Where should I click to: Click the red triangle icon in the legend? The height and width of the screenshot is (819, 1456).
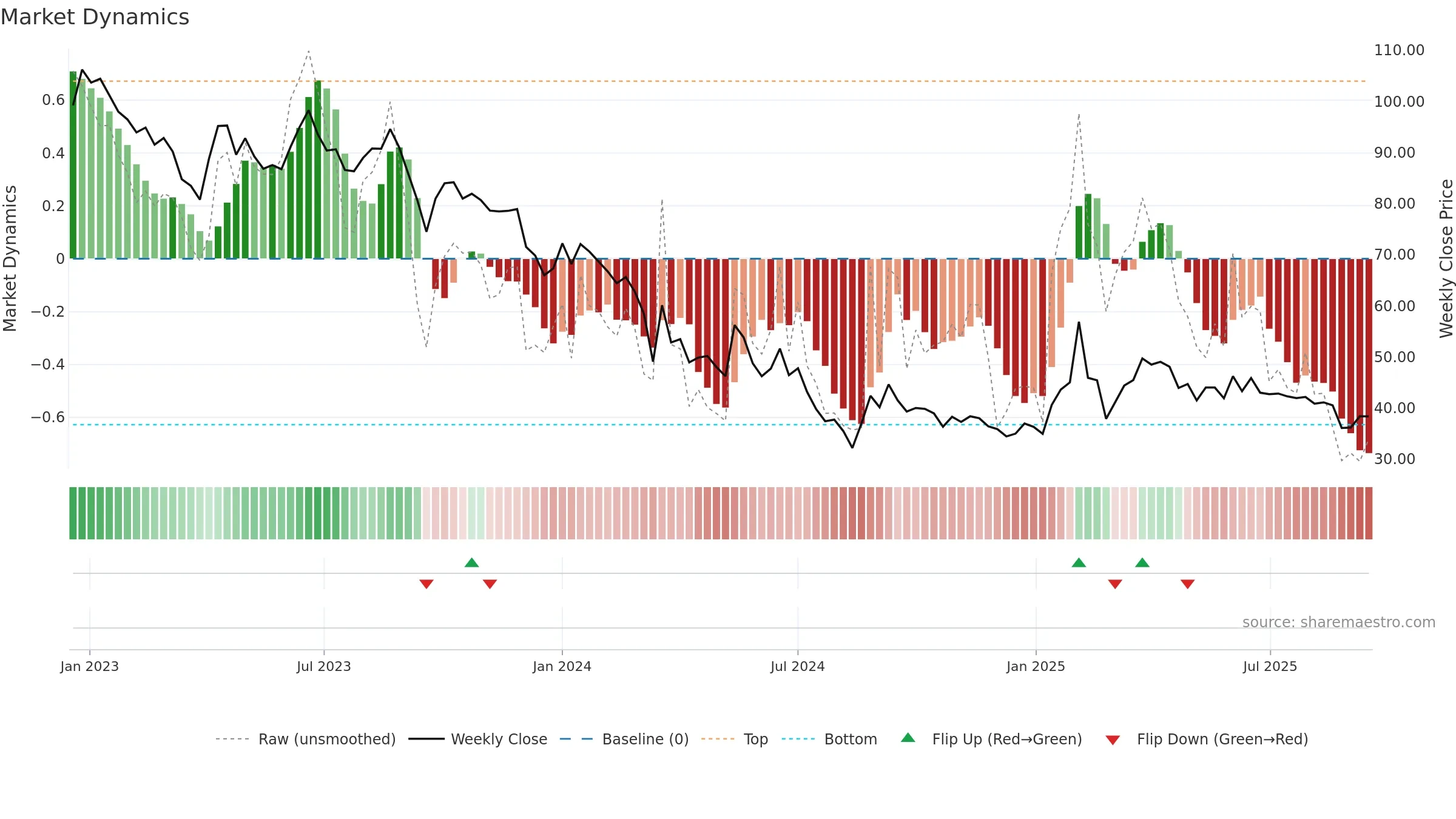click(x=1113, y=740)
